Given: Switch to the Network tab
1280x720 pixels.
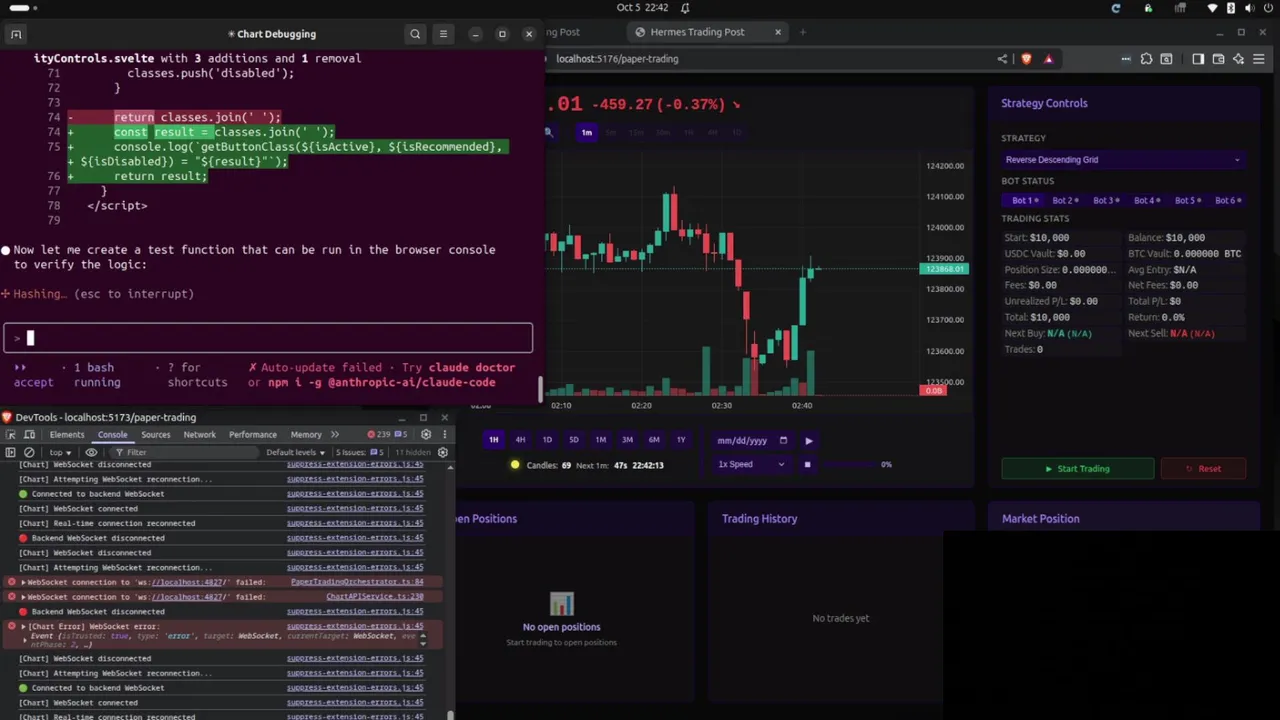Looking at the screenshot, I should 199,435.
